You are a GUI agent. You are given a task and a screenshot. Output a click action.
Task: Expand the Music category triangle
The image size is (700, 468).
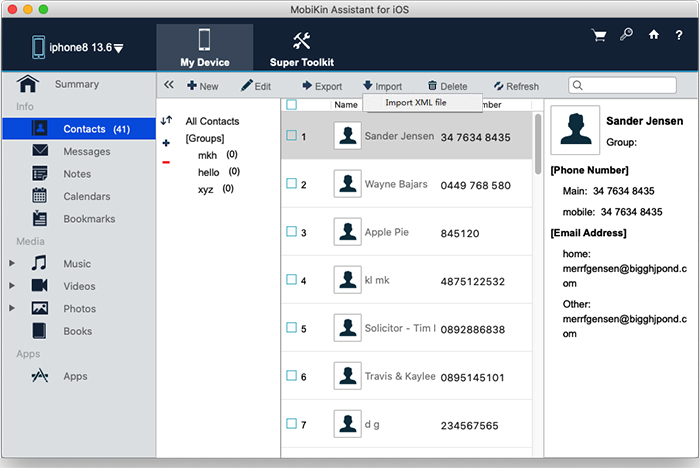(12, 263)
